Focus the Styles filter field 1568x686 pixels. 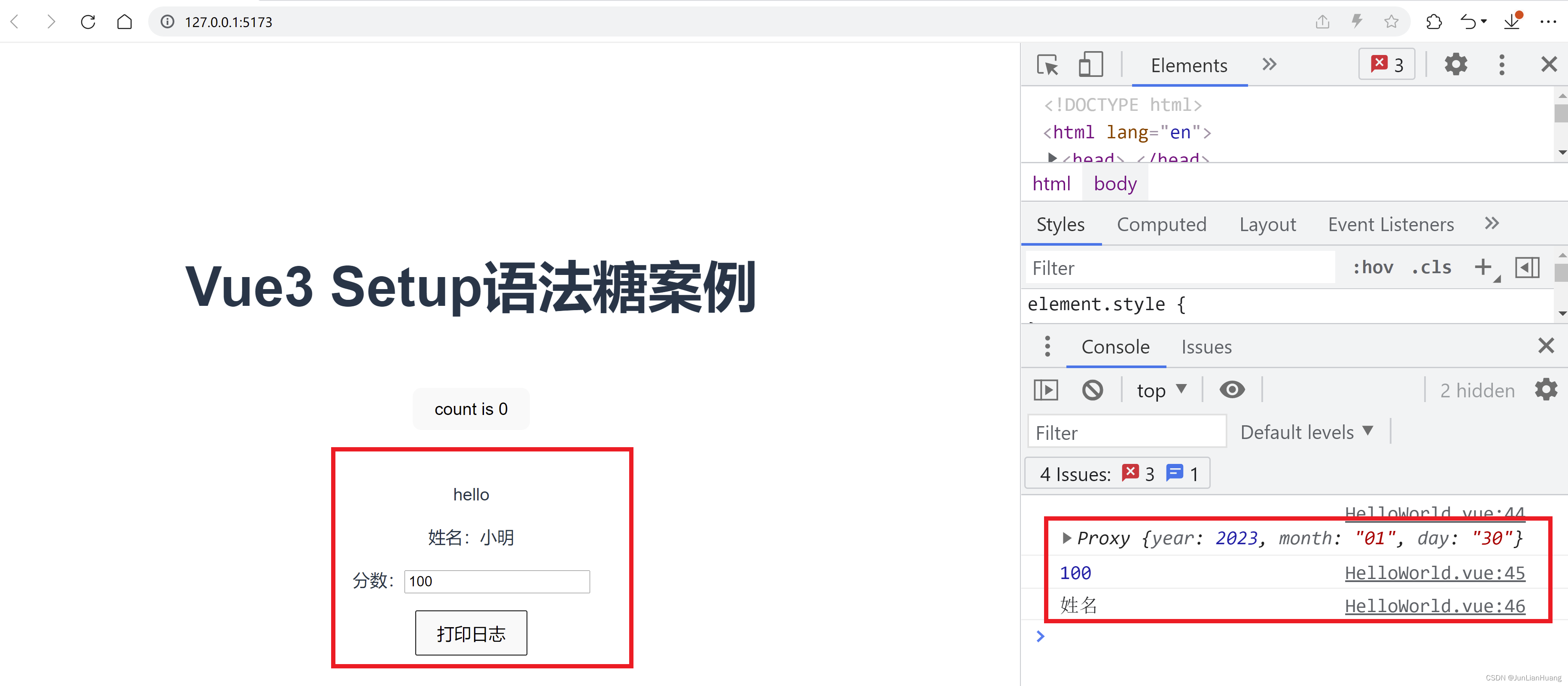pyautogui.click(x=1180, y=268)
